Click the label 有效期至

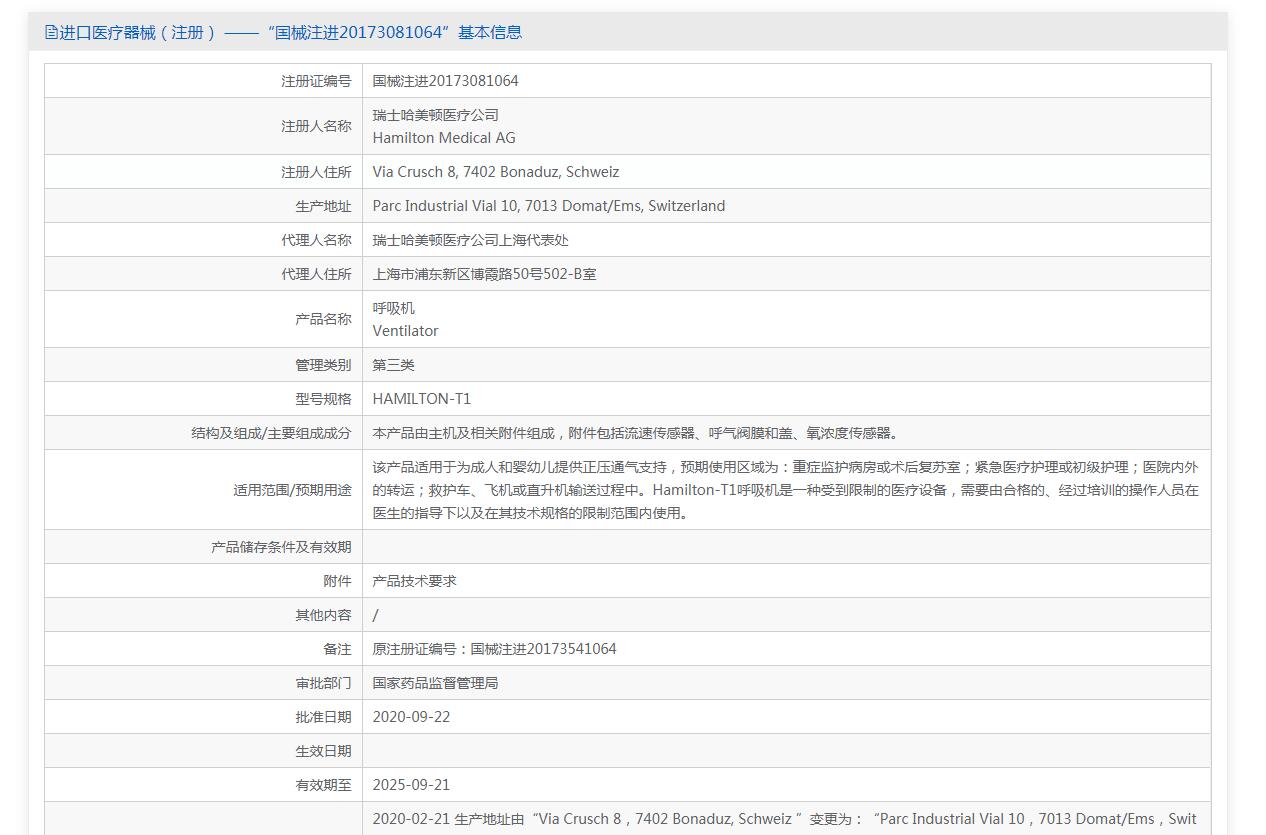click(x=323, y=785)
